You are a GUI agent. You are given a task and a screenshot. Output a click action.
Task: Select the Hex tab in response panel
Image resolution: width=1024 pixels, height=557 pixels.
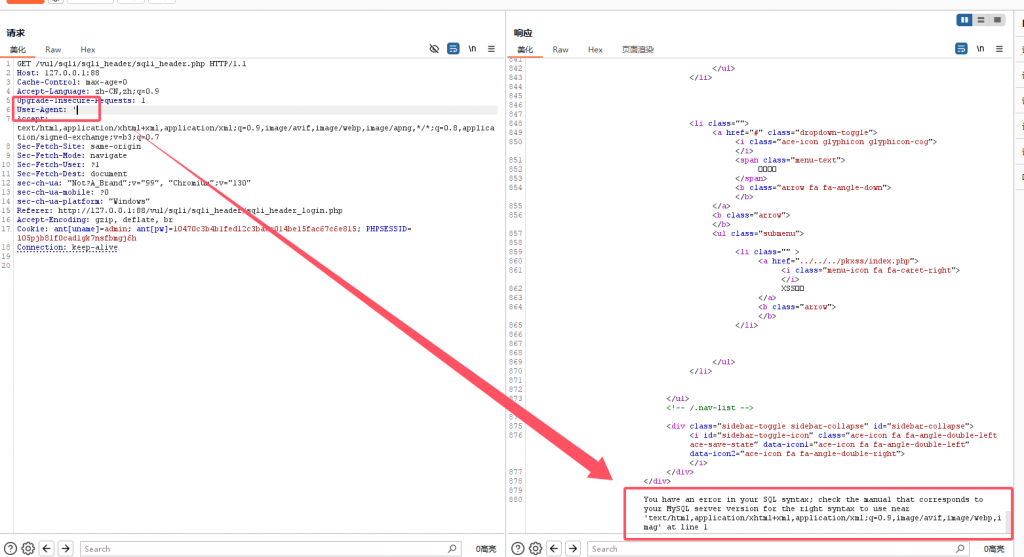[x=595, y=50]
